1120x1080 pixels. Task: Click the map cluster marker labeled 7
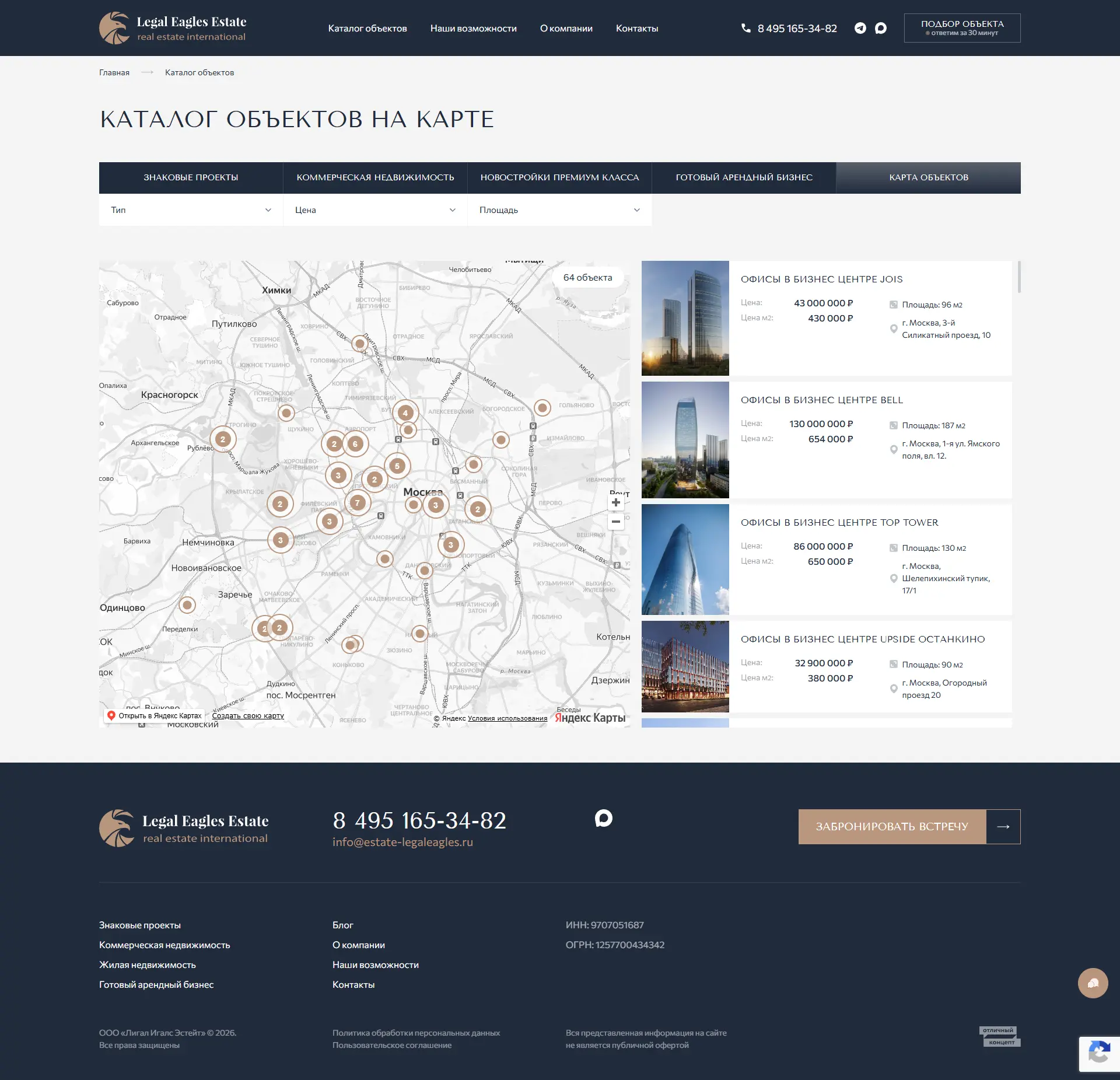[358, 502]
